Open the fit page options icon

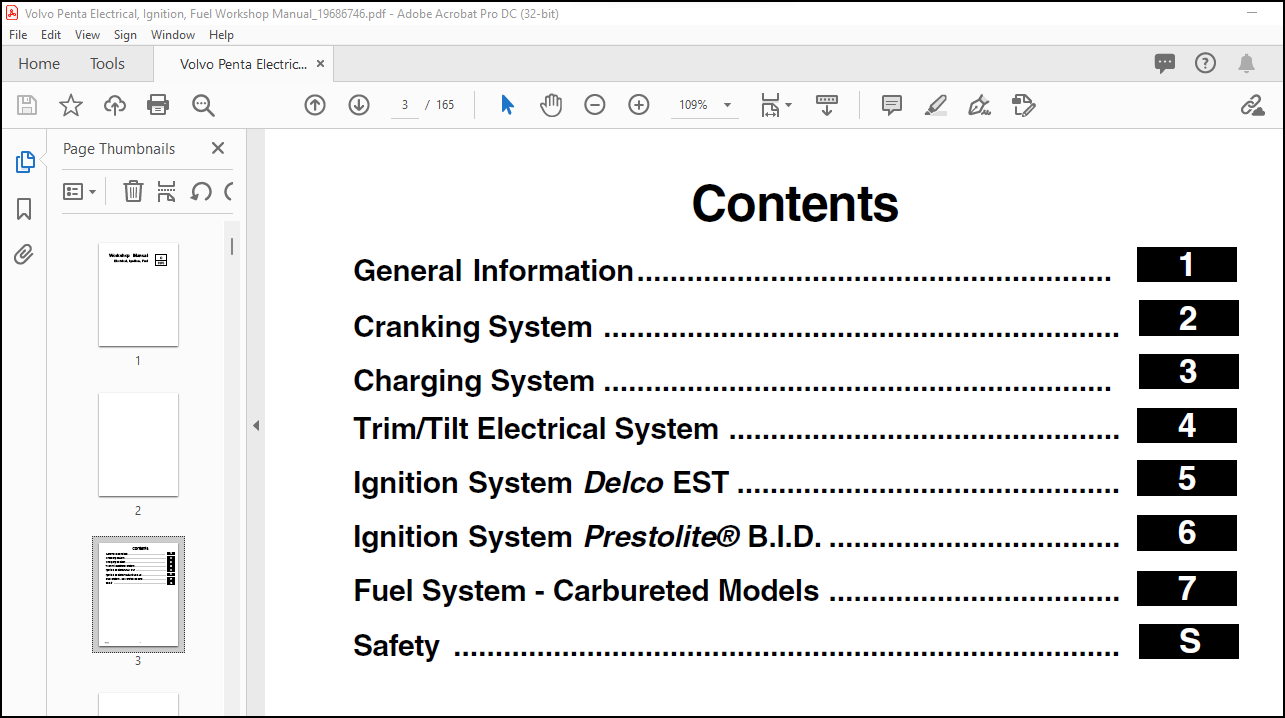775,105
